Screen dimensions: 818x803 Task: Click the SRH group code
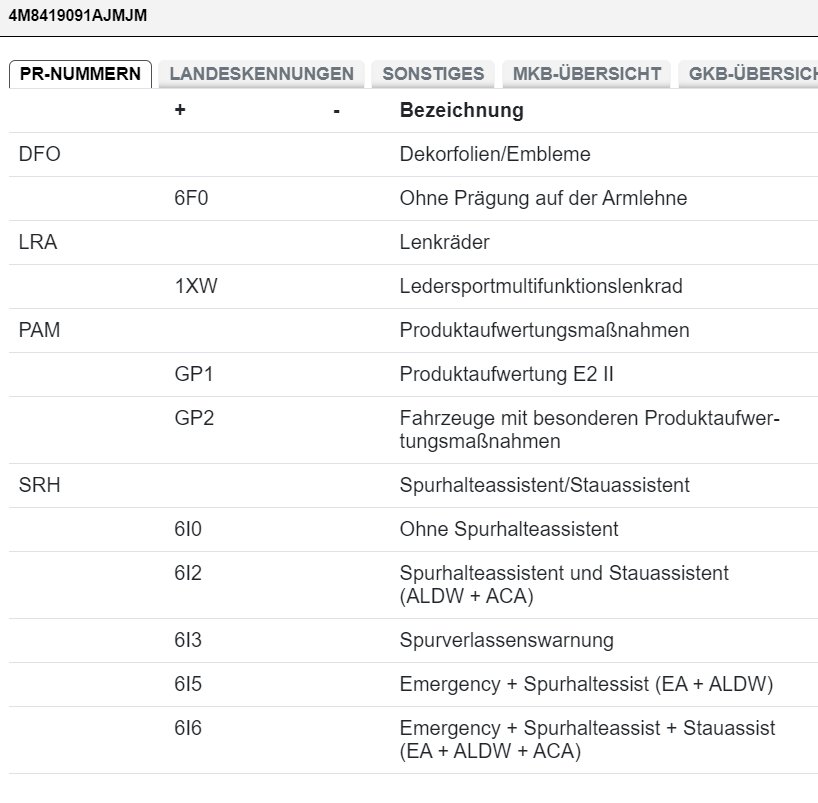click(40, 486)
